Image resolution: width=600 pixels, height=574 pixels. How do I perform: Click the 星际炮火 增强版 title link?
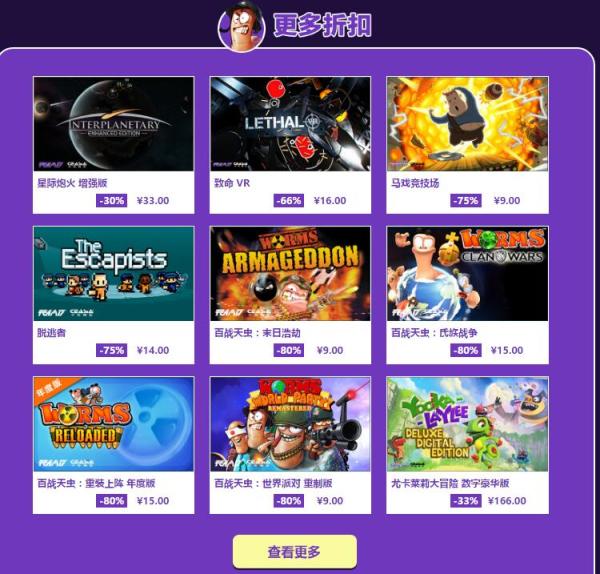pos(72,183)
